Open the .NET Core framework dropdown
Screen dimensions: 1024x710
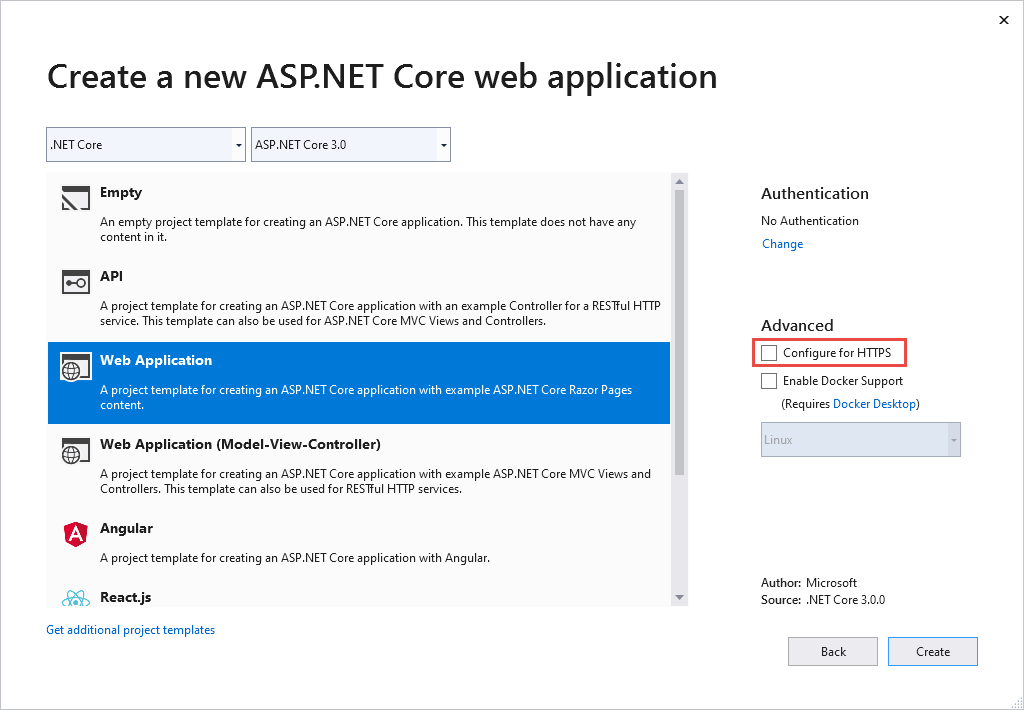[146, 144]
